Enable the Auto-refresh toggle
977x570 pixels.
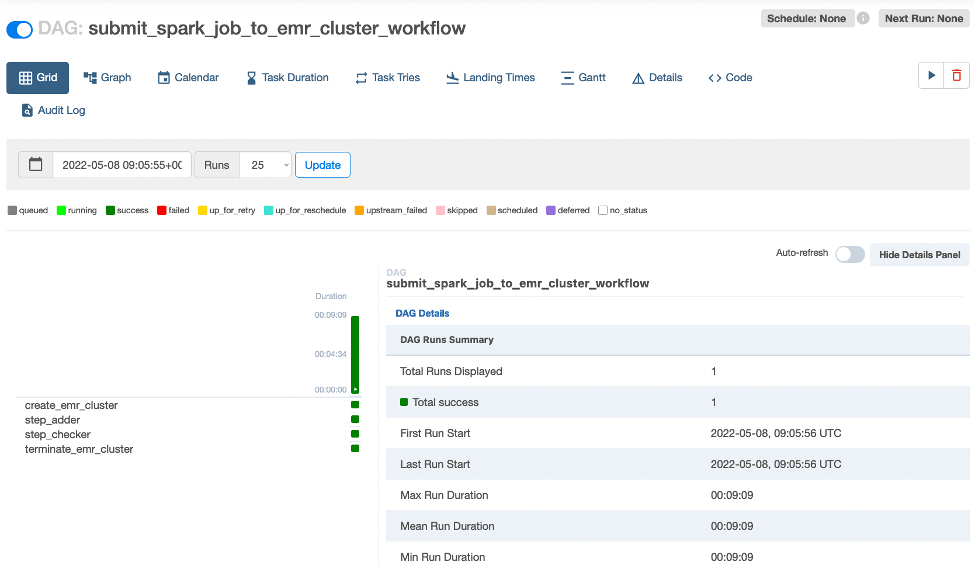(849, 254)
